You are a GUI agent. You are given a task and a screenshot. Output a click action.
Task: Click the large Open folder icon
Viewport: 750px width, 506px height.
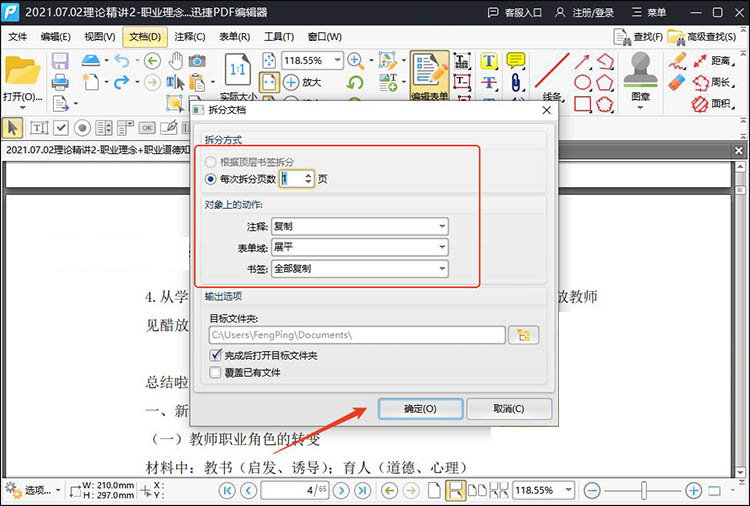pyautogui.click(x=22, y=71)
